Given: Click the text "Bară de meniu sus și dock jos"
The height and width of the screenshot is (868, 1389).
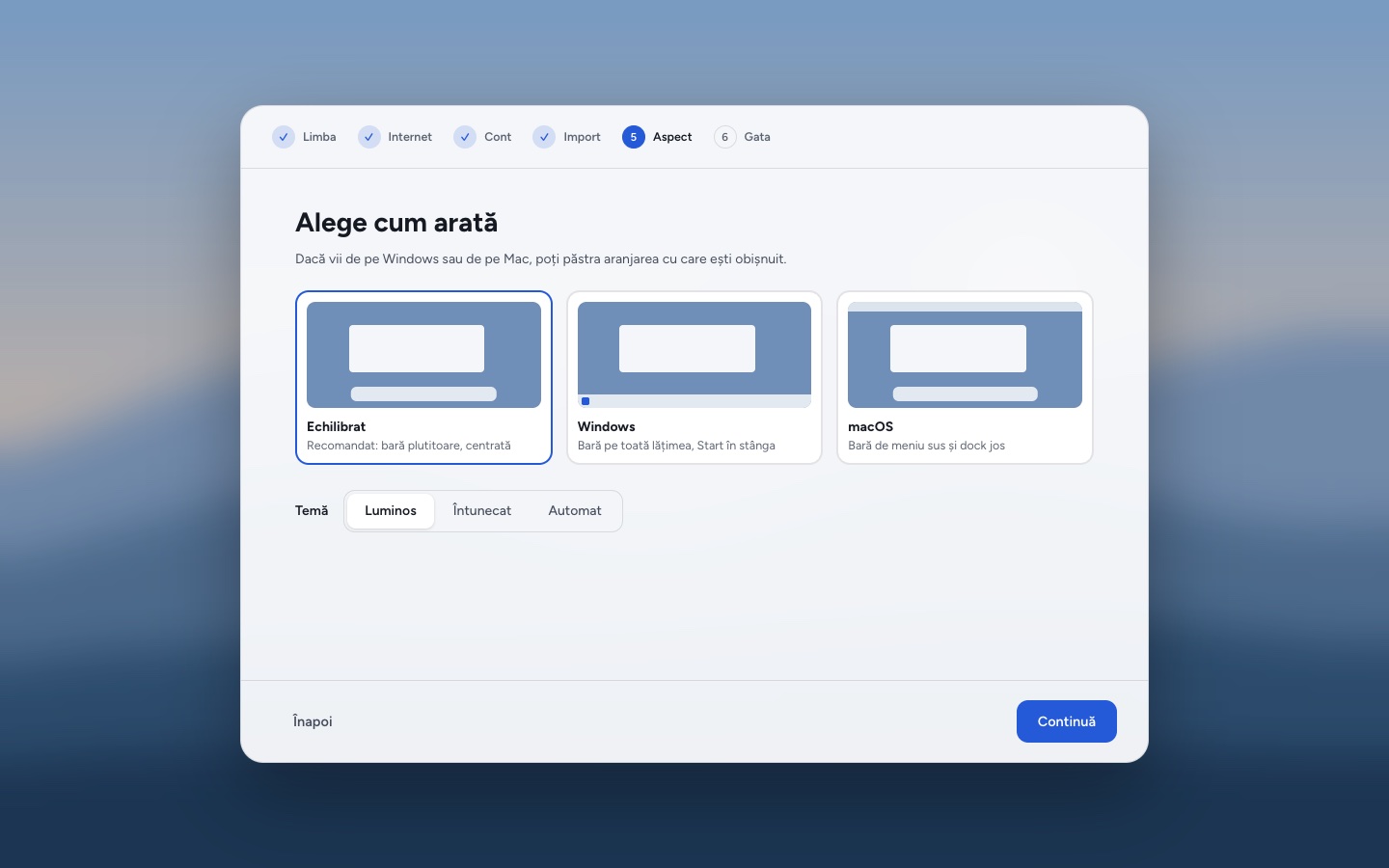Looking at the screenshot, I should click(927, 446).
